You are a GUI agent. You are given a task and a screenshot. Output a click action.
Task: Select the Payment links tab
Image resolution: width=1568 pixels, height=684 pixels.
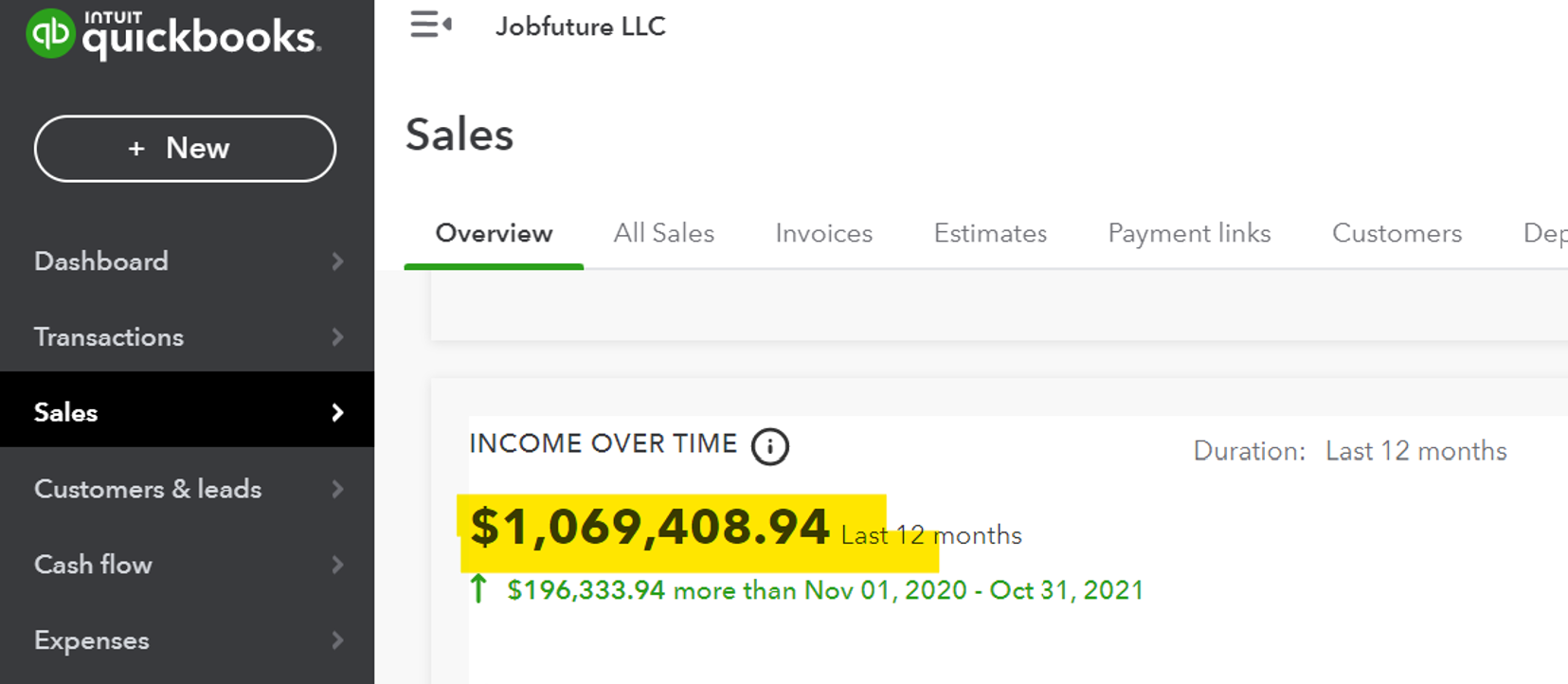1189,233
